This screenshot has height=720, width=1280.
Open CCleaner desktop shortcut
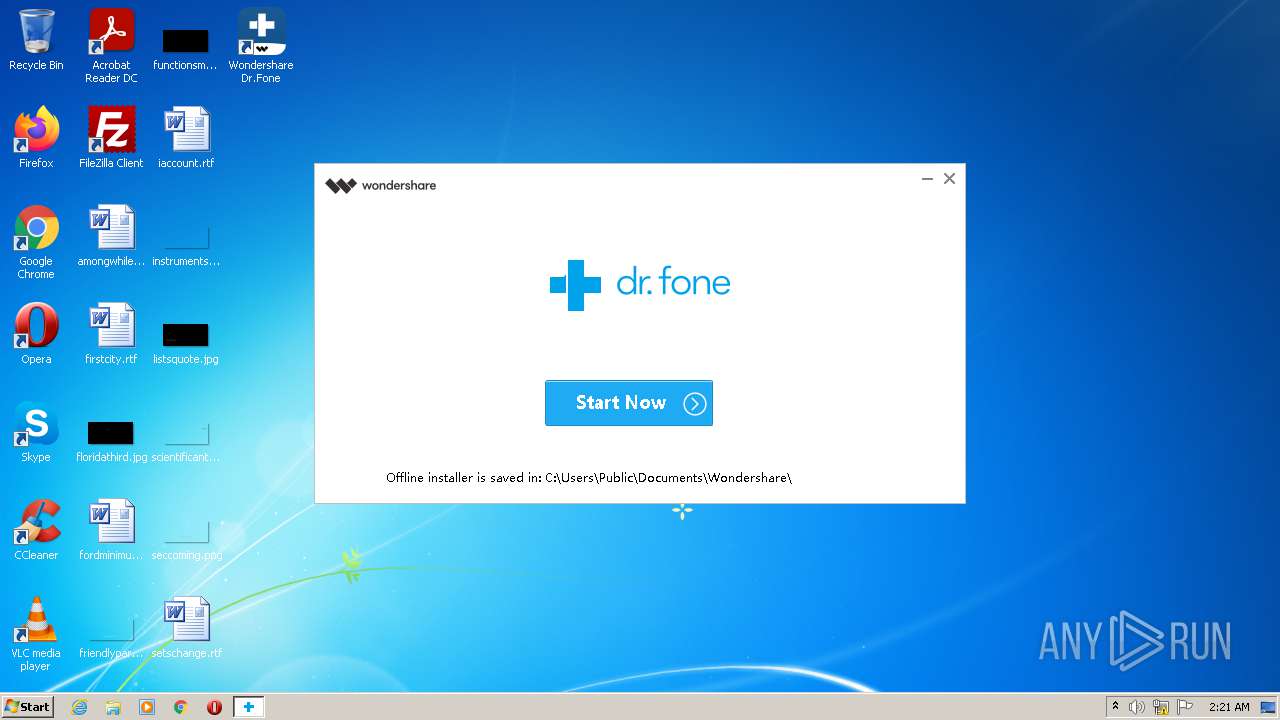click(x=36, y=530)
